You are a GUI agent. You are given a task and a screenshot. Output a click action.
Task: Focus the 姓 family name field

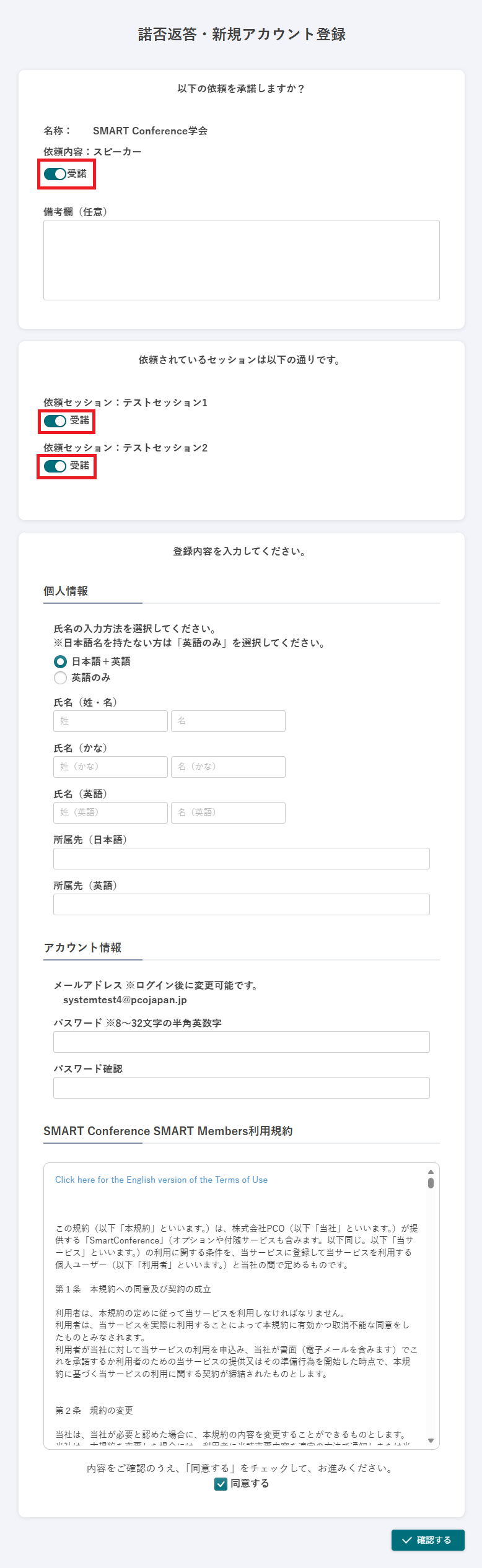coord(110,721)
